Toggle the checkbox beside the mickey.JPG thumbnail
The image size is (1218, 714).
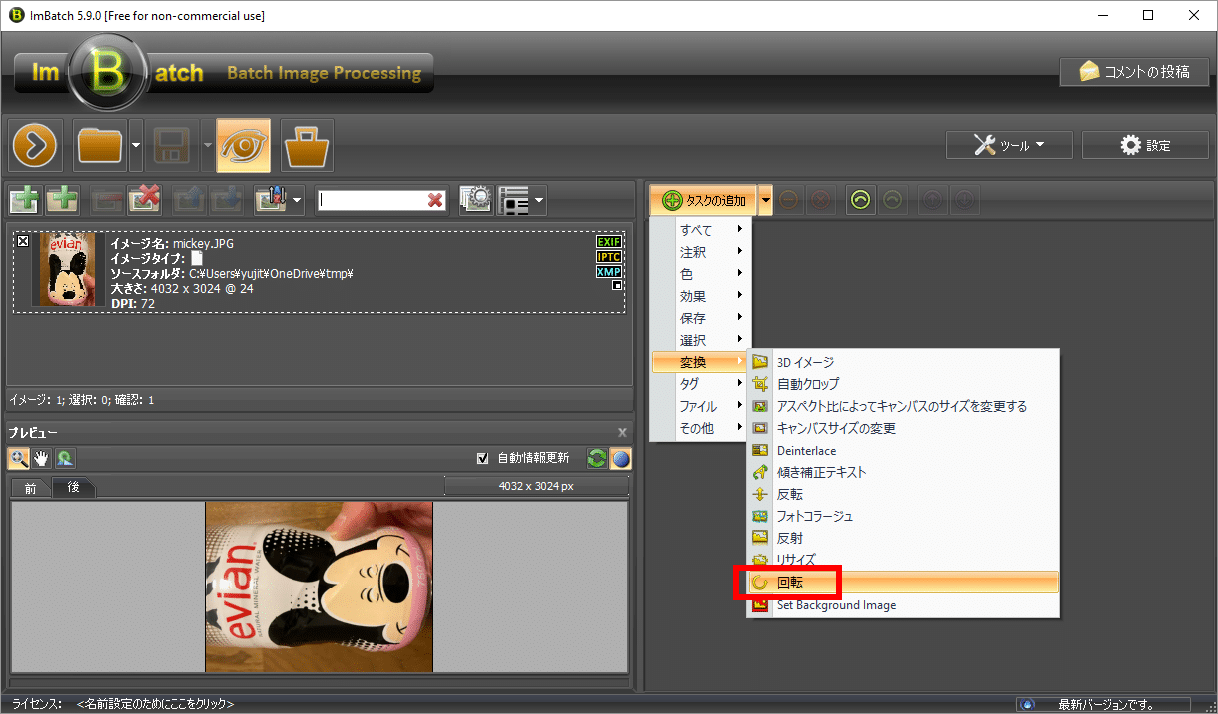point(23,241)
